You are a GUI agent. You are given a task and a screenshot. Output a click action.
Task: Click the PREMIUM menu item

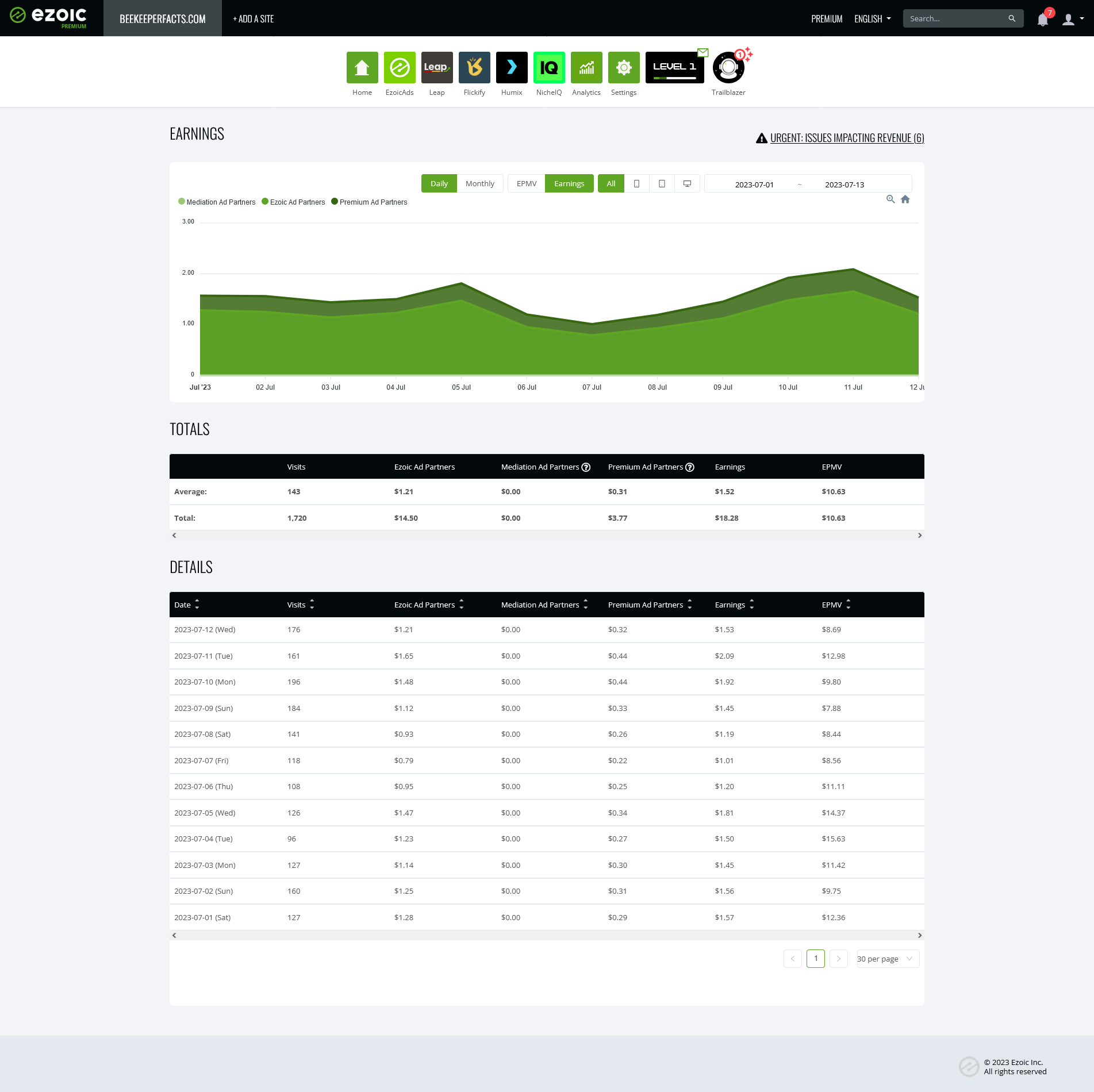827,19
